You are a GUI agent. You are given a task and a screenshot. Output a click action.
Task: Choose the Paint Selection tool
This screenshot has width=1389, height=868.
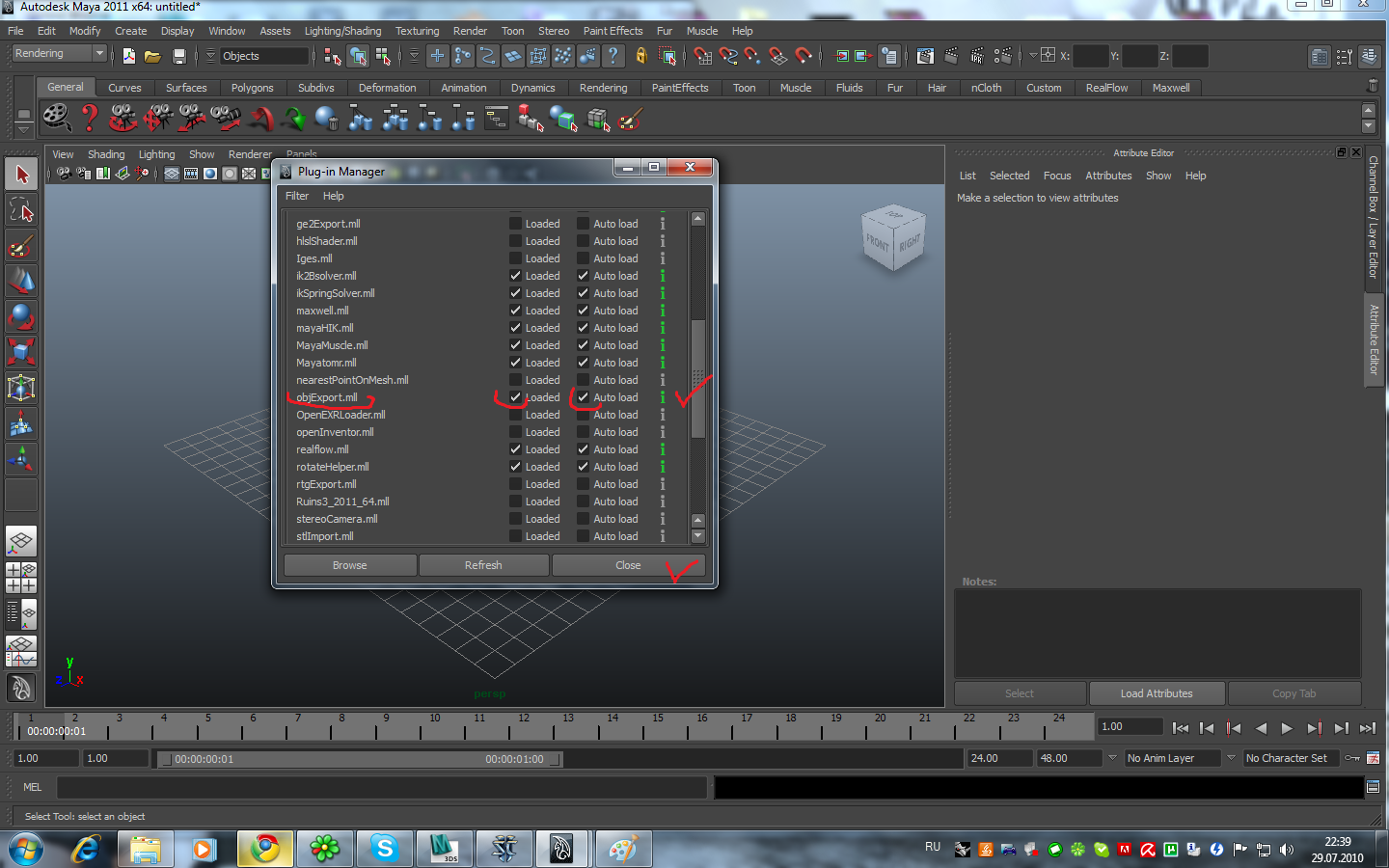click(21, 246)
